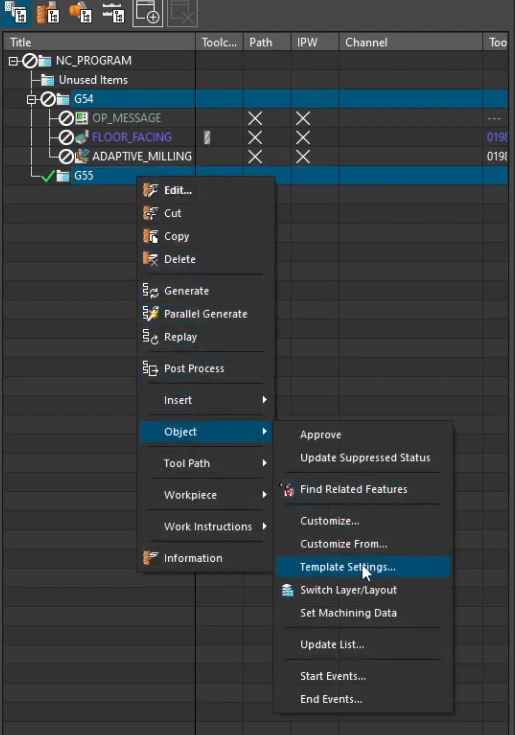Click the add window toolbar icon
This screenshot has width=515, height=735.
click(x=147, y=12)
